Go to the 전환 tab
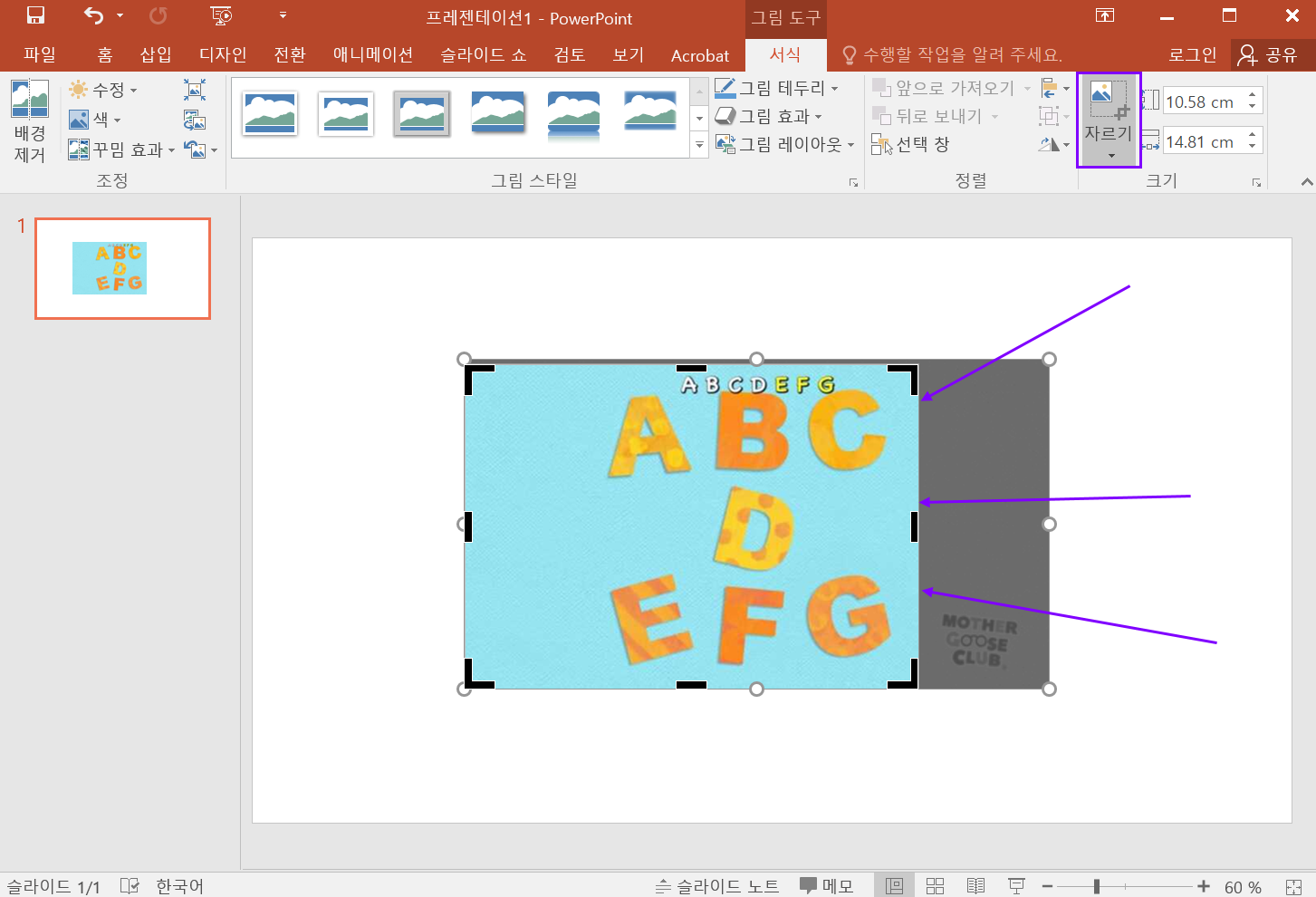The height and width of the screenshot is (897, 1316). click(x=290, y=54)
